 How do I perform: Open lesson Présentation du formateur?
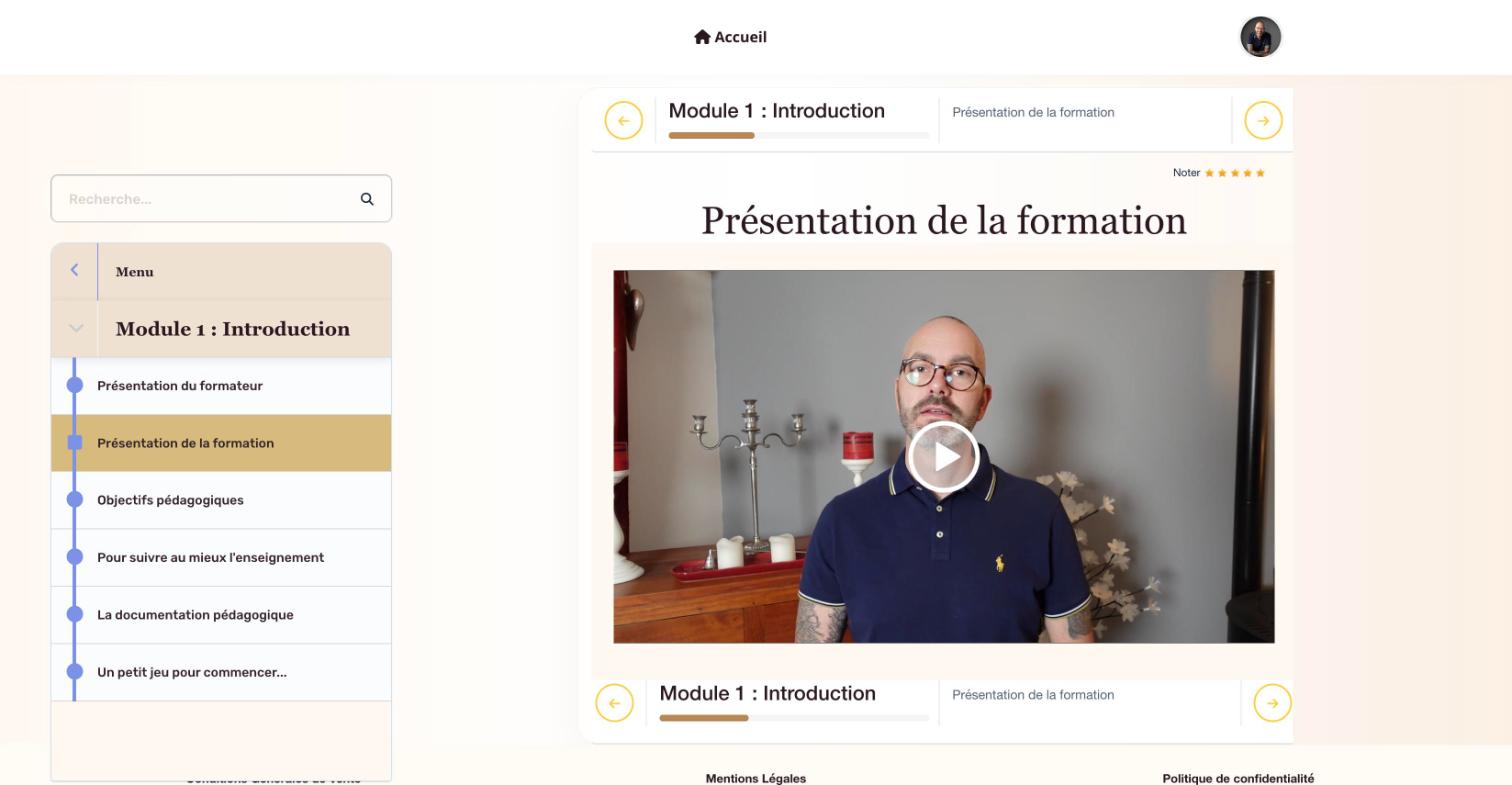tap(221, 386)
